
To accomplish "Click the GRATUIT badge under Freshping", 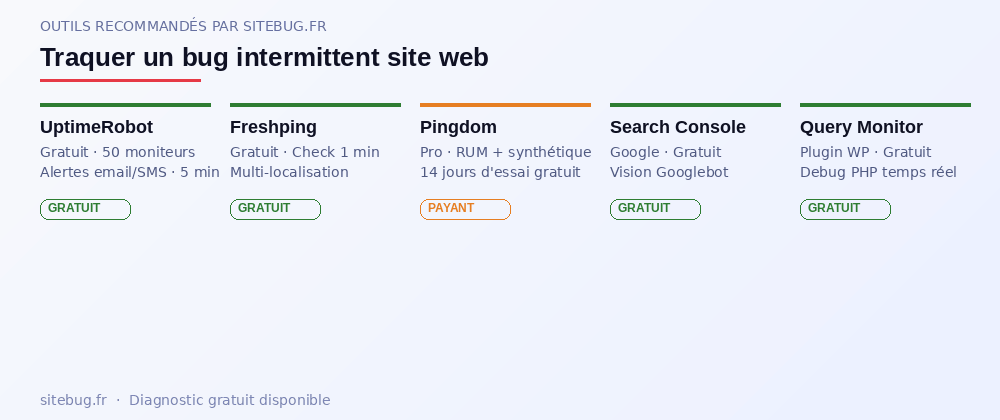I will coord(275,209).
